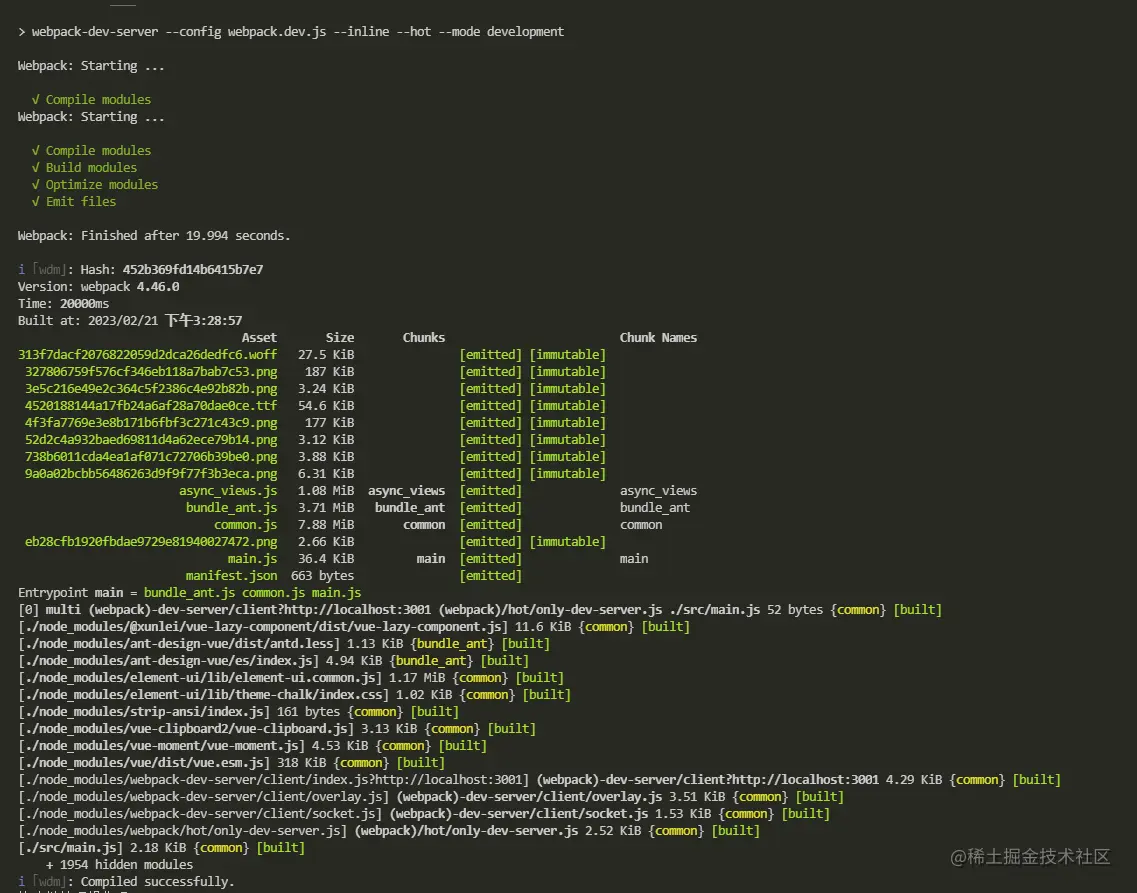Click the 'Size' column header
The height and width of the screenshot is (893, 1137).
tap(340, 338)
